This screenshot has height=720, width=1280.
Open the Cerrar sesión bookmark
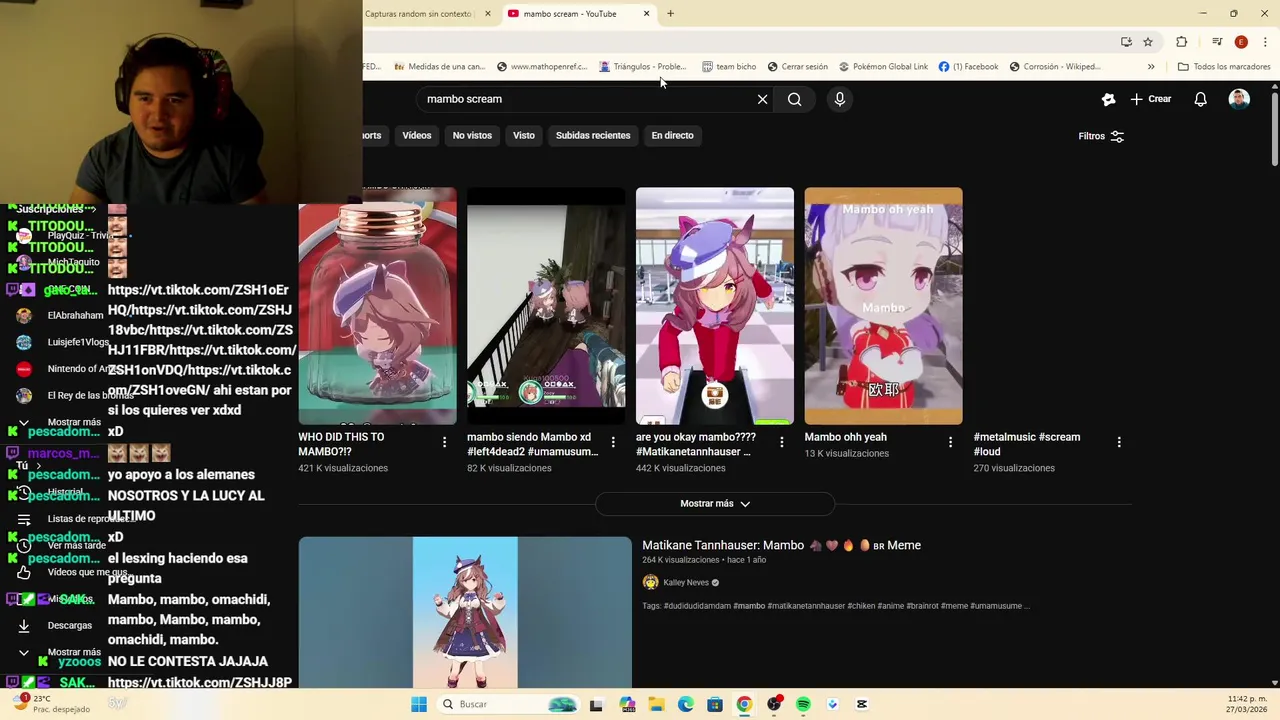[798, 67]
